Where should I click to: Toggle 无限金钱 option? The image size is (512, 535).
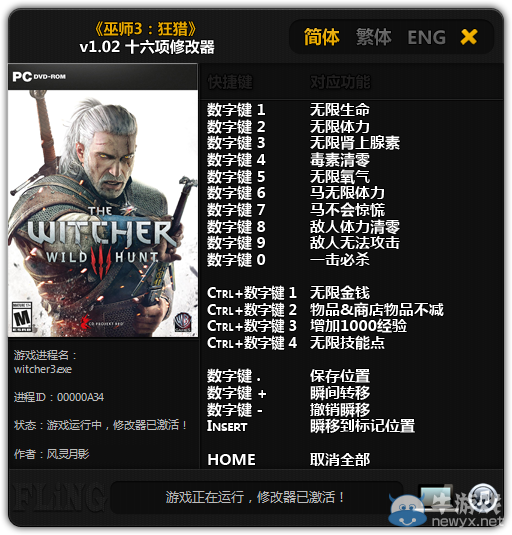pos(340,293)
